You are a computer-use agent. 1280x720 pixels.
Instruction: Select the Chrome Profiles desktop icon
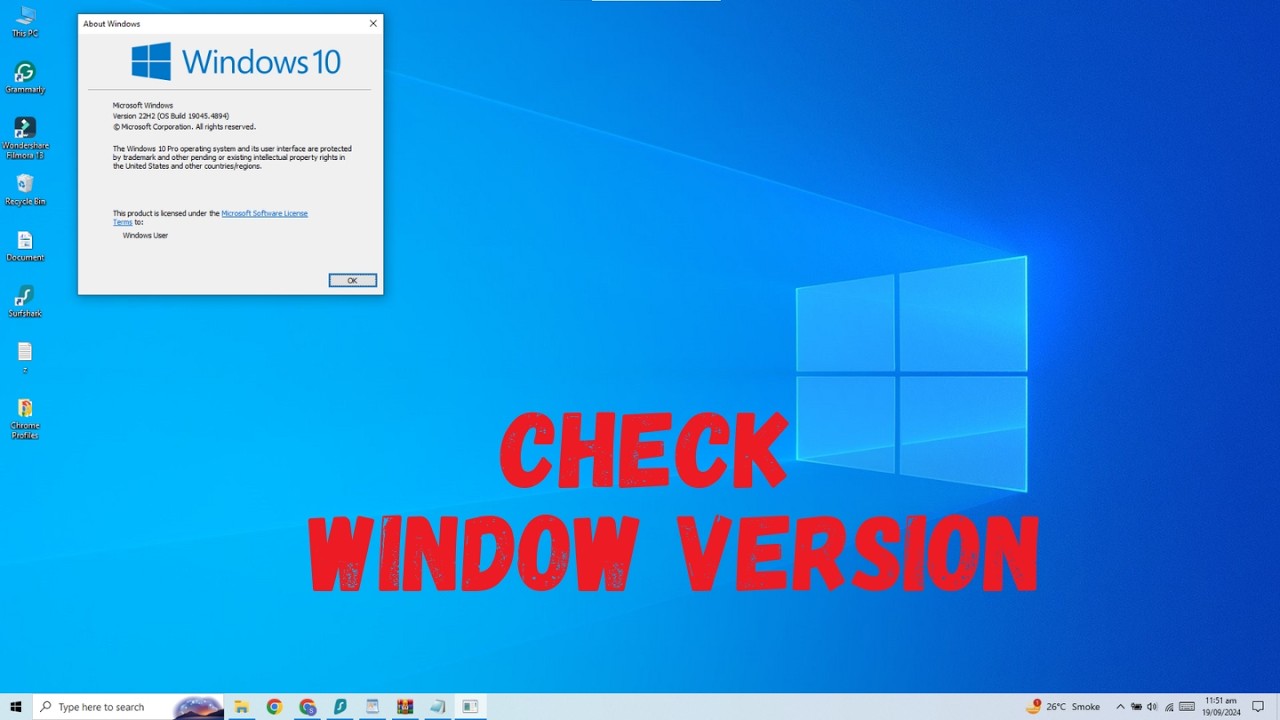click(25, 418)
